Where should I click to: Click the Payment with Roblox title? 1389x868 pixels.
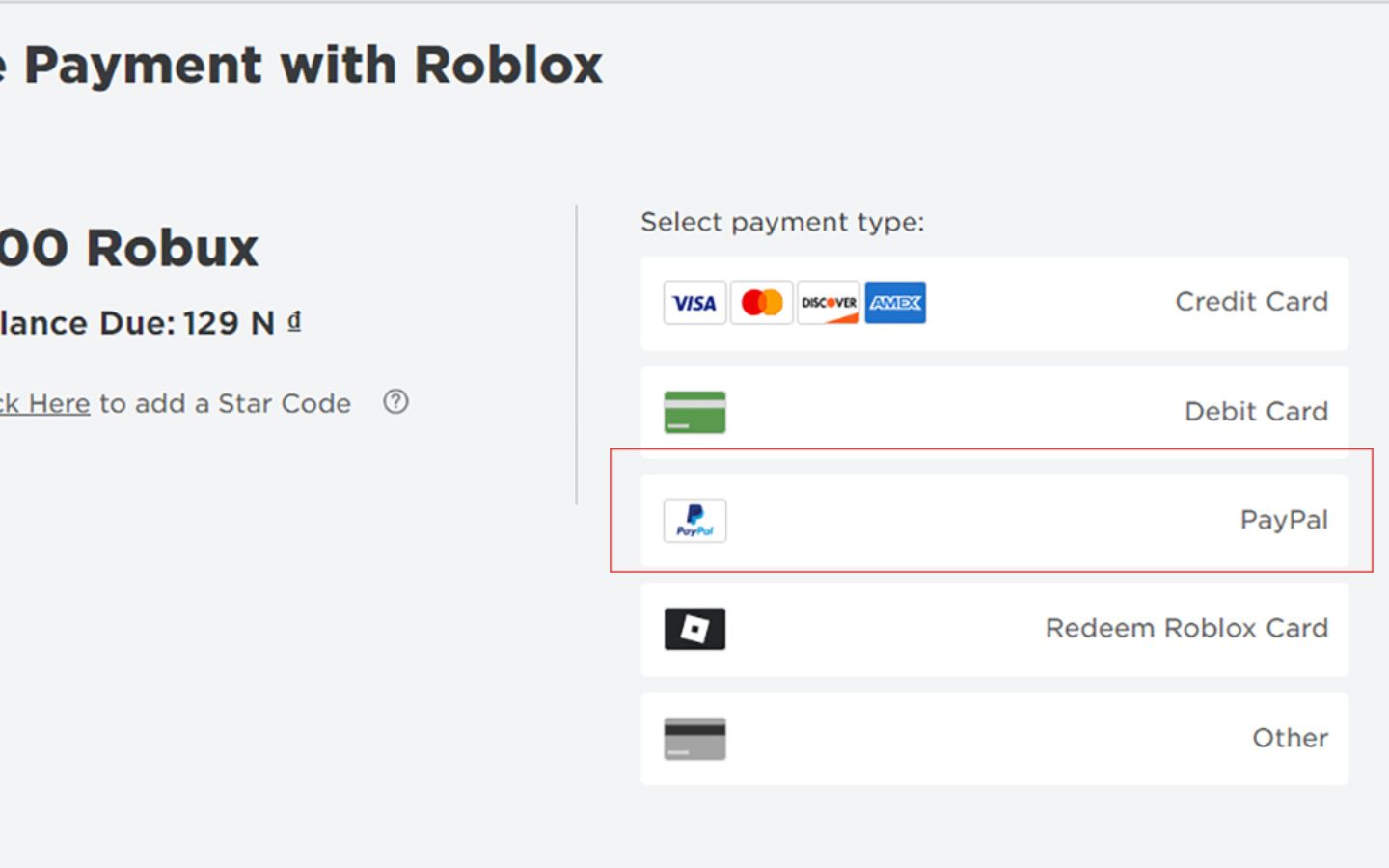click(x=301, y=65)
